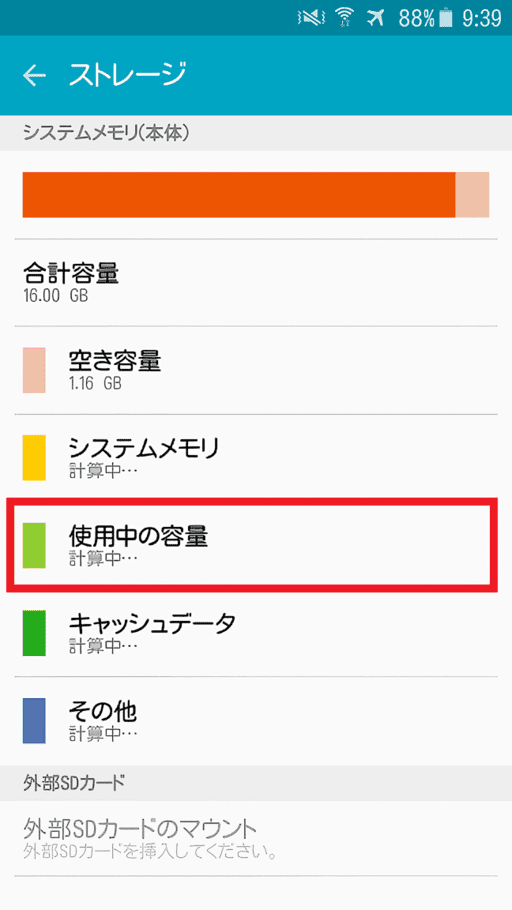The width and height of the screenshot is (512, 910).
Task: Tap the peach swatch beside 空き容量
Action: [x=34, y=370]
